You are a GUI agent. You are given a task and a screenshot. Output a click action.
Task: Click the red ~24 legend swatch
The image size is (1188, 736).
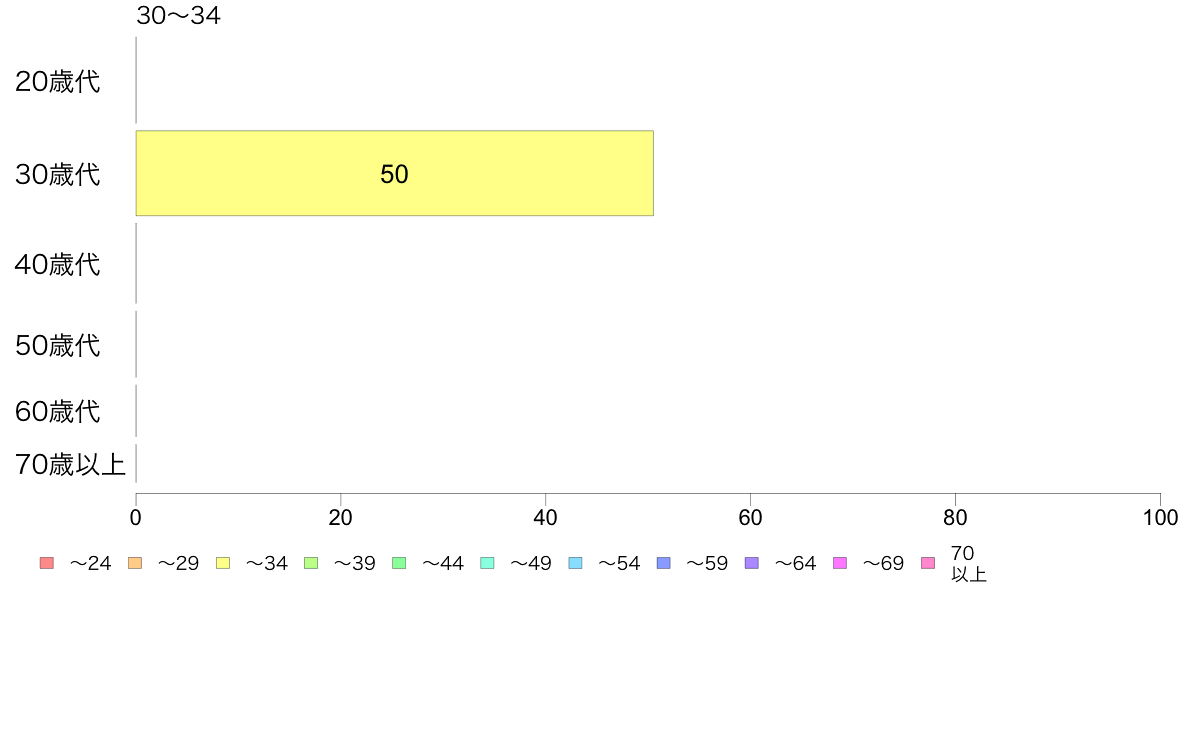(47, 563)
